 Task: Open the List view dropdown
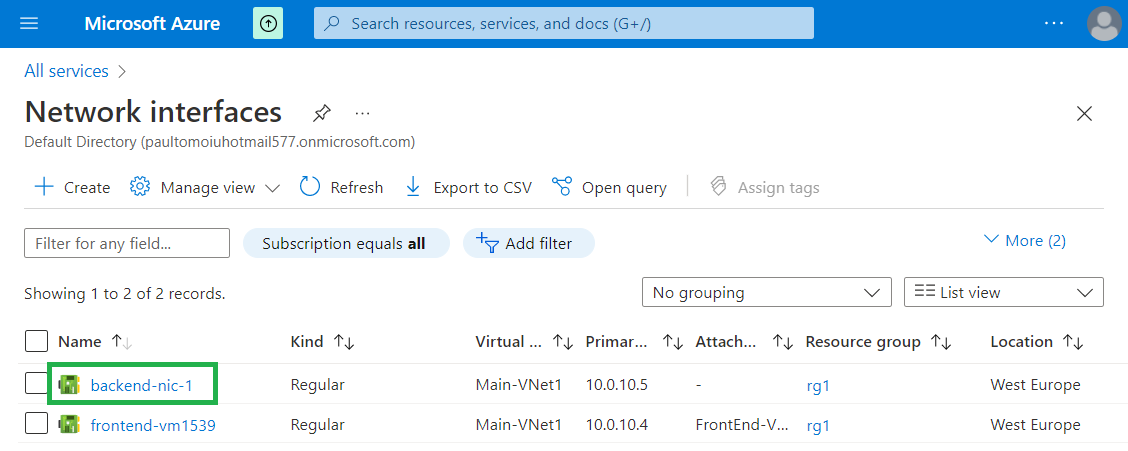point(1004,292)
